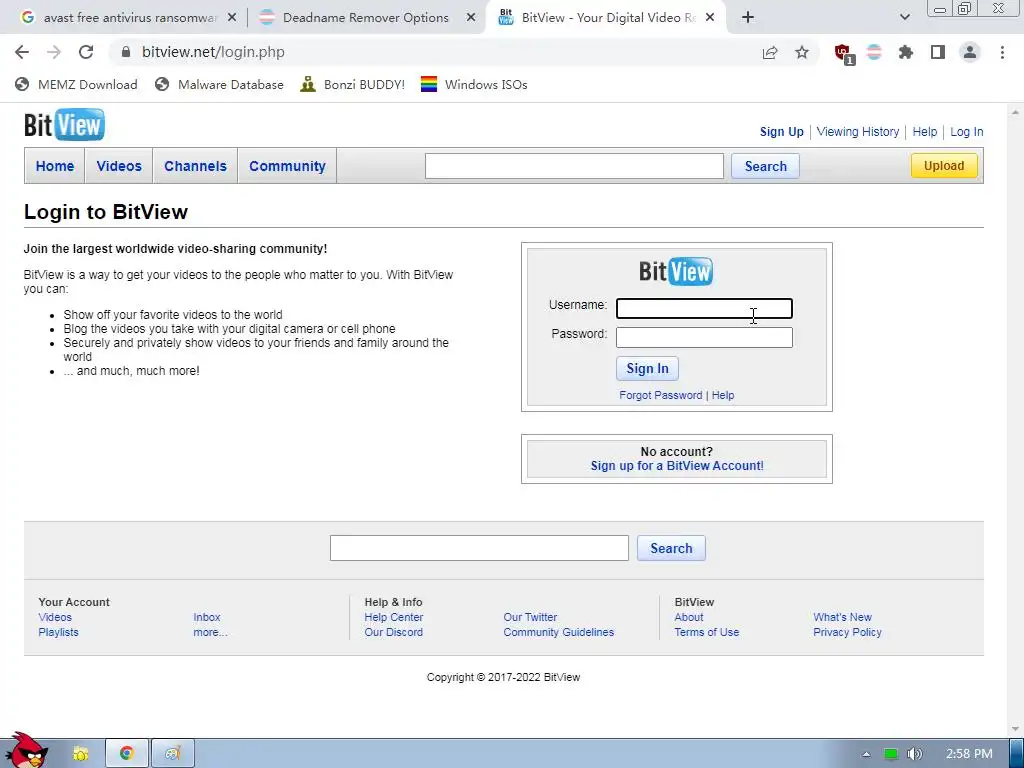Click the Sign In button
Screen dimensions: 1024x768
point(647,368)
